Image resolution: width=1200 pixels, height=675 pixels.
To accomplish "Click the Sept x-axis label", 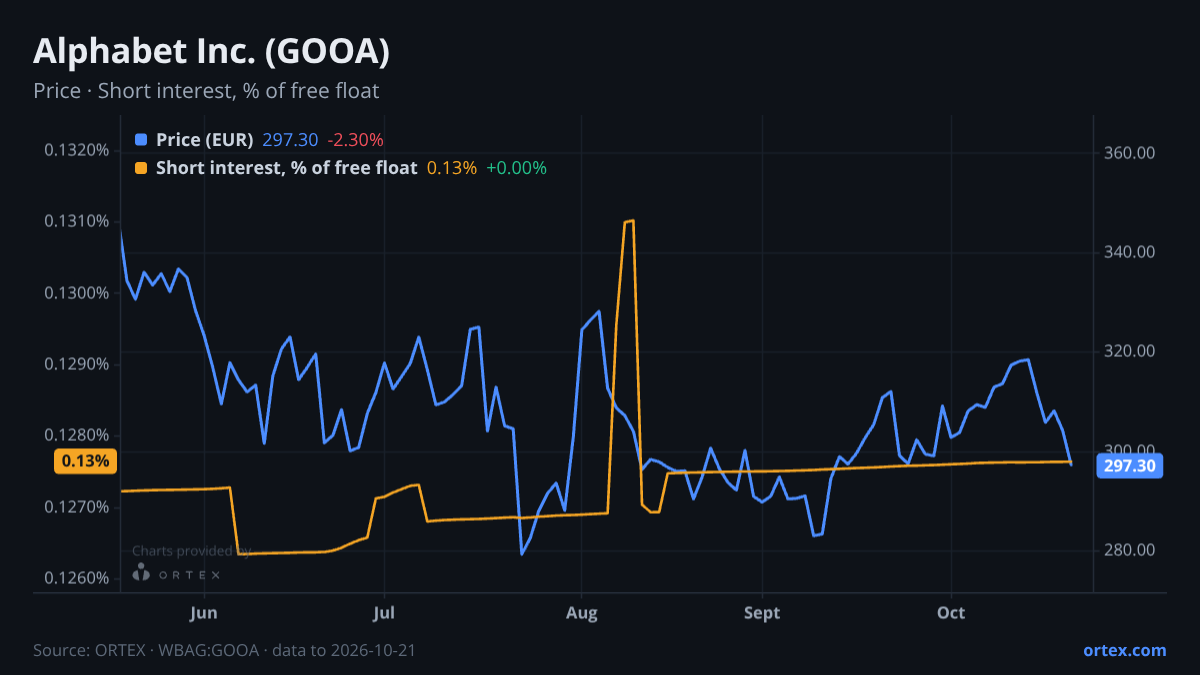I will click(x=762, y=613).
